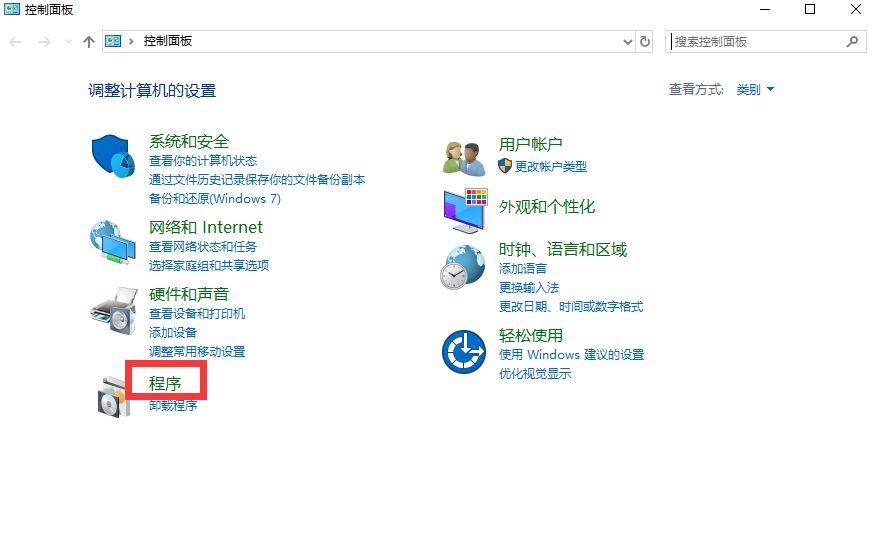Click 备份和还原(Windows 7) link
This screenshot has height=545, width=872.
[x=215, y=199]
